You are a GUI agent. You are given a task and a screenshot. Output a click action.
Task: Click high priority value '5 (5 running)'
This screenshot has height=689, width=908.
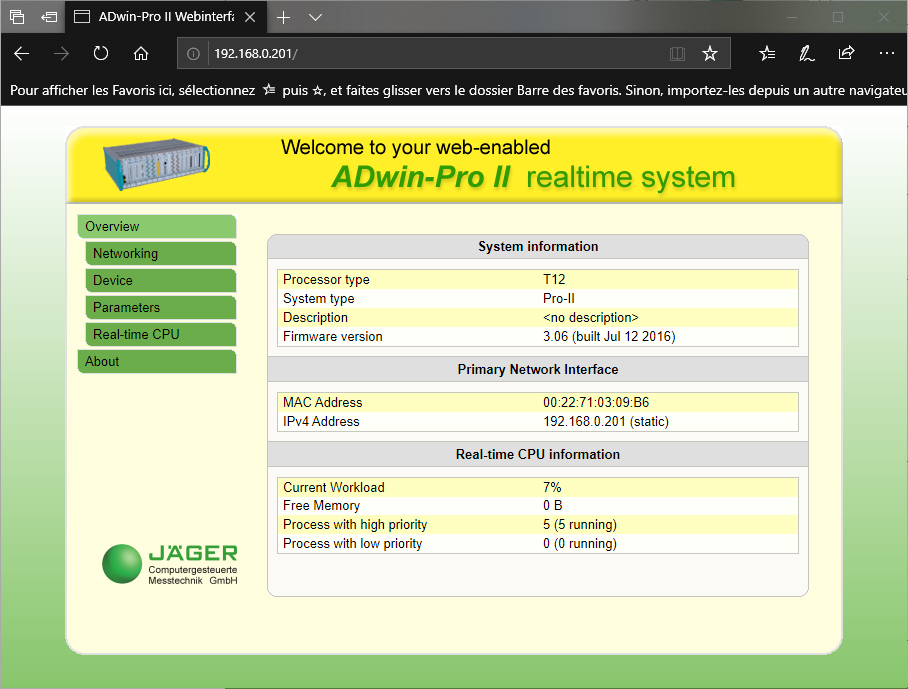580,525
